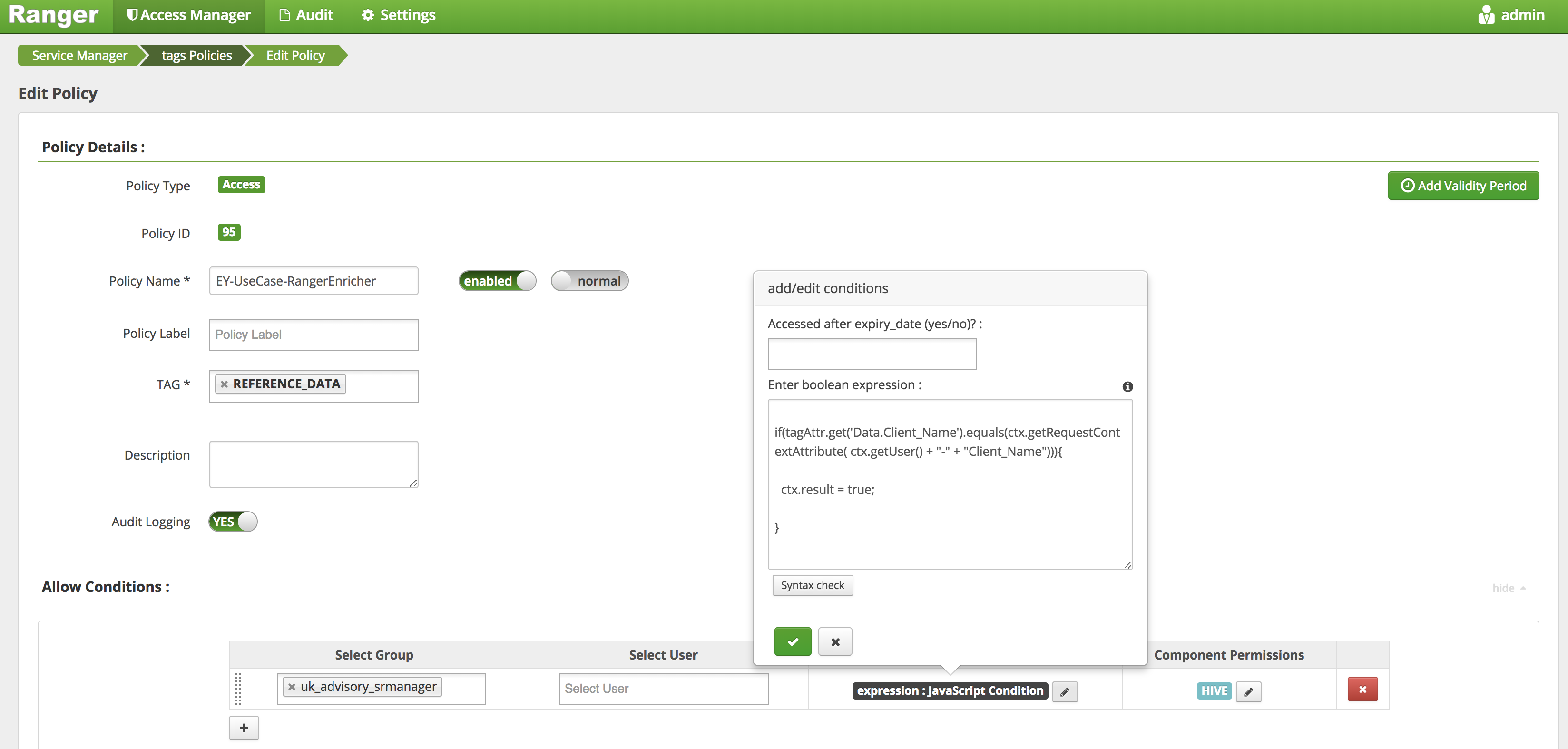The image size is (1568, 749).
Task: Delete the policy condition row red X
Action: click(x=1363, y=690)
